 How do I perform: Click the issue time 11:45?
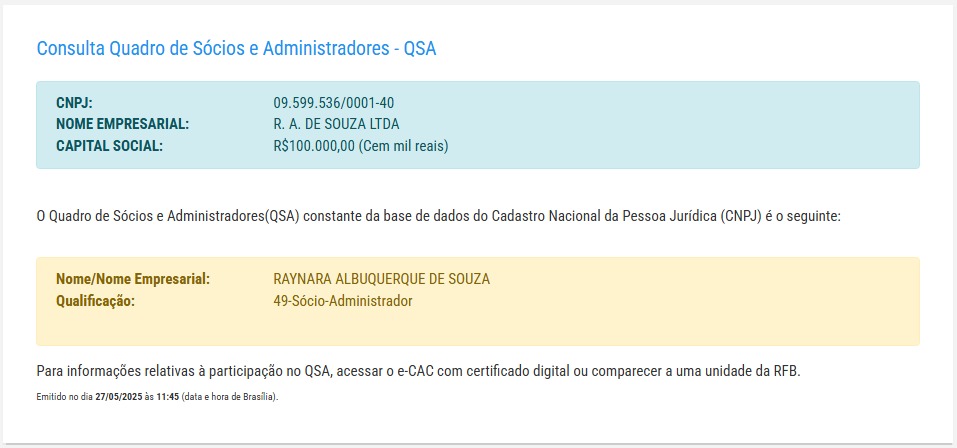point(167,397)
